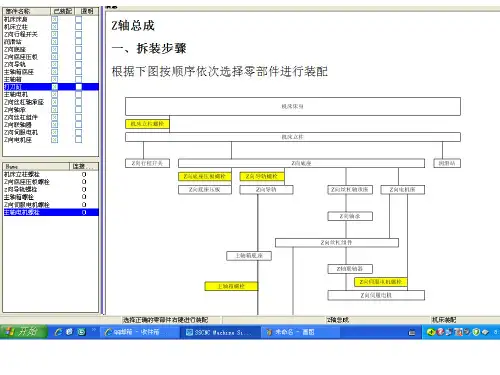Screen dimensions: 500x375
Task: Click the Z向电机座 box in the diagram
Action: coord(402,190)
